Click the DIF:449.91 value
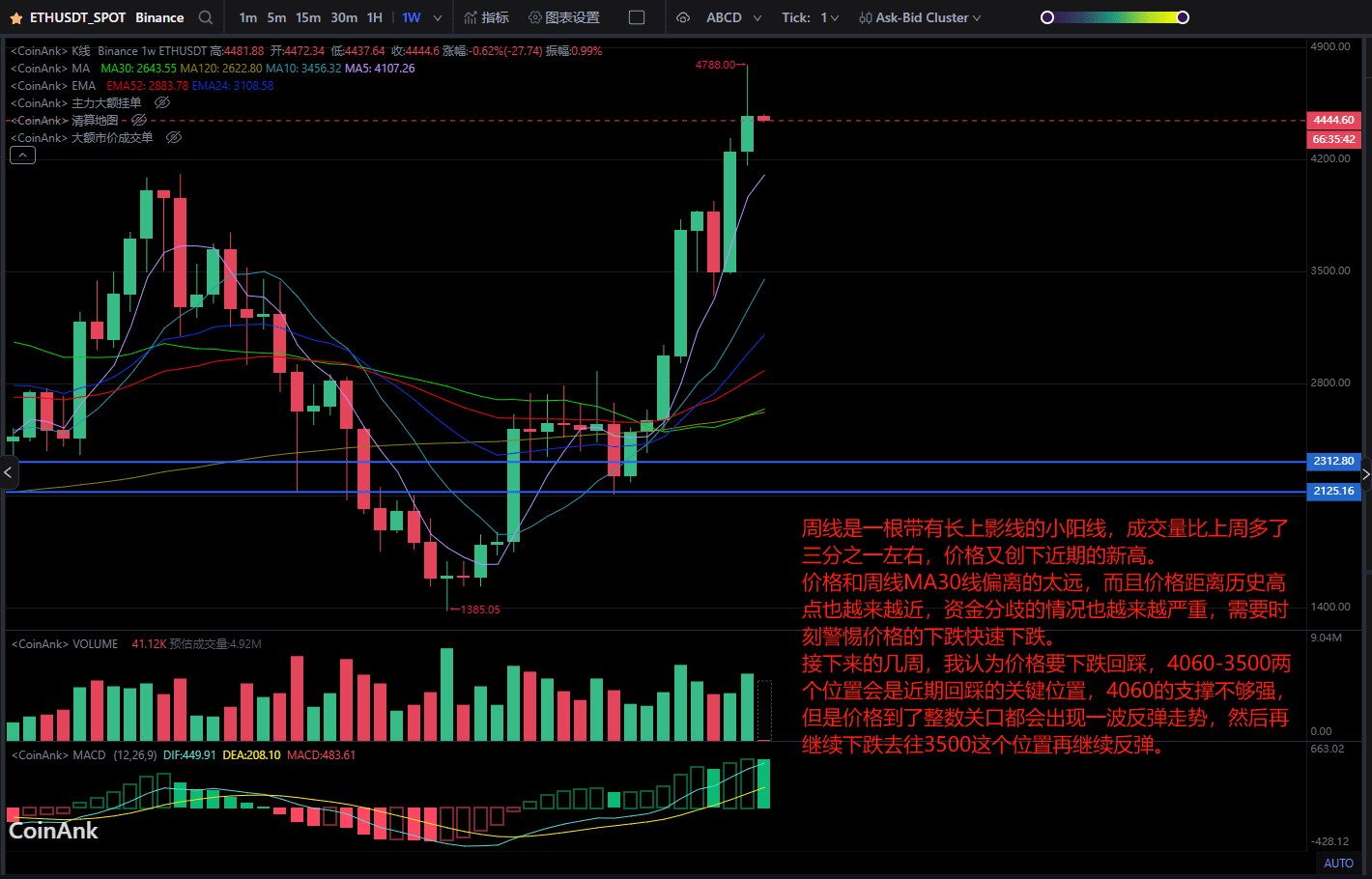The width and height of the screenshot is (1372, 879). tap(189, 754)
